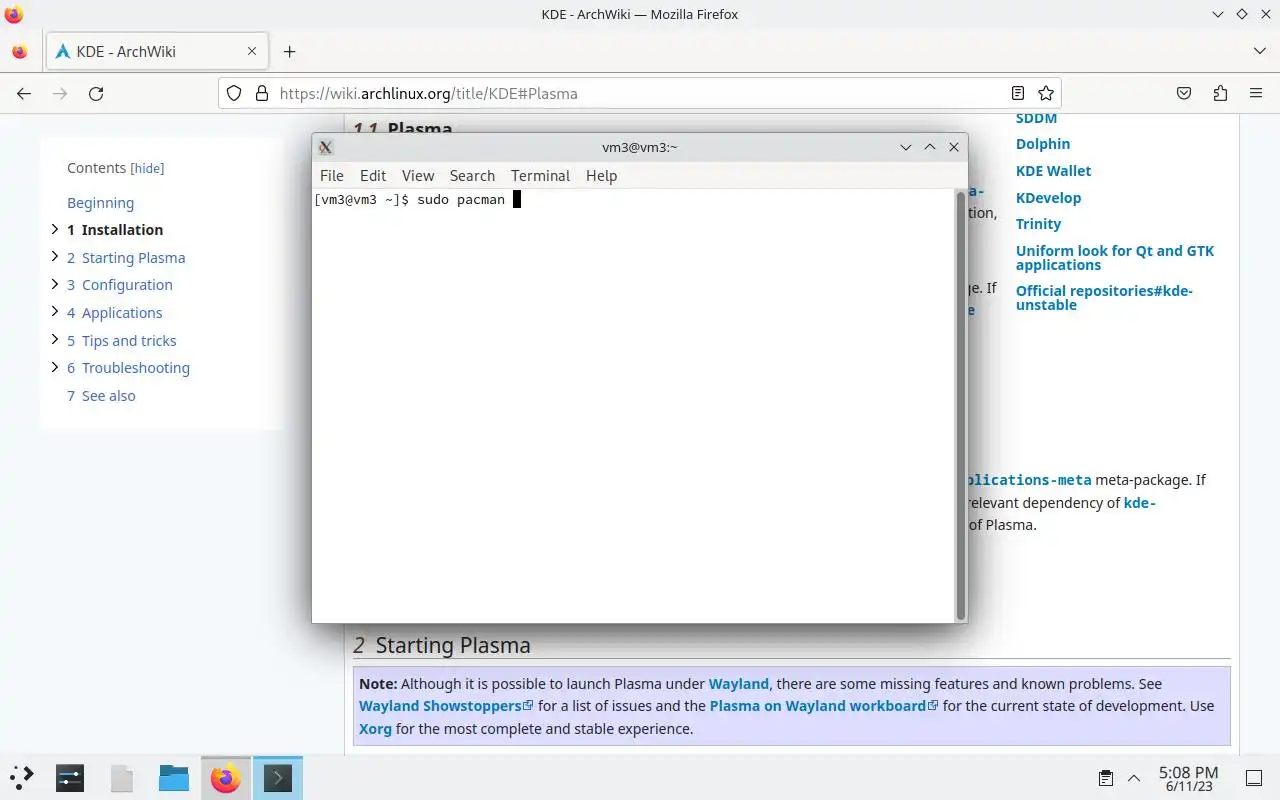The image size is (1280, 800).
Task: Click the Firefox View pinned icon
Action: [19, 51]
